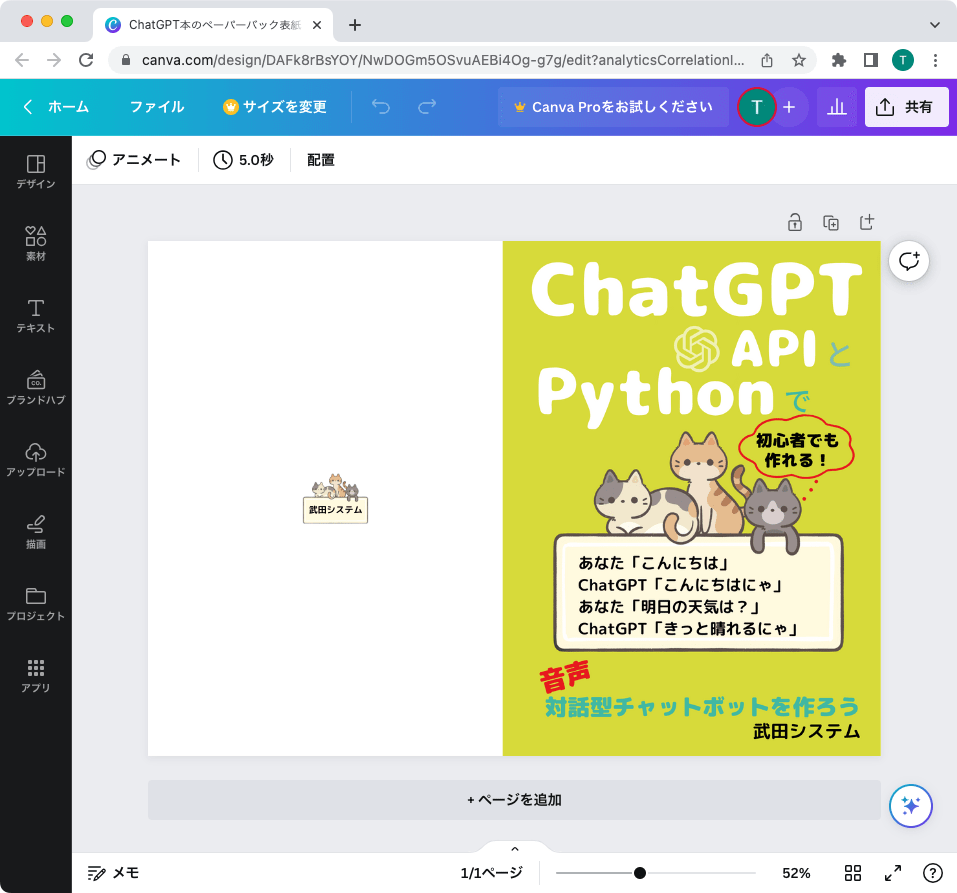957x893 pixels.
Task: Open the Chrome profile T avatar
Action: pyautogui.click(x=903, y=60)
